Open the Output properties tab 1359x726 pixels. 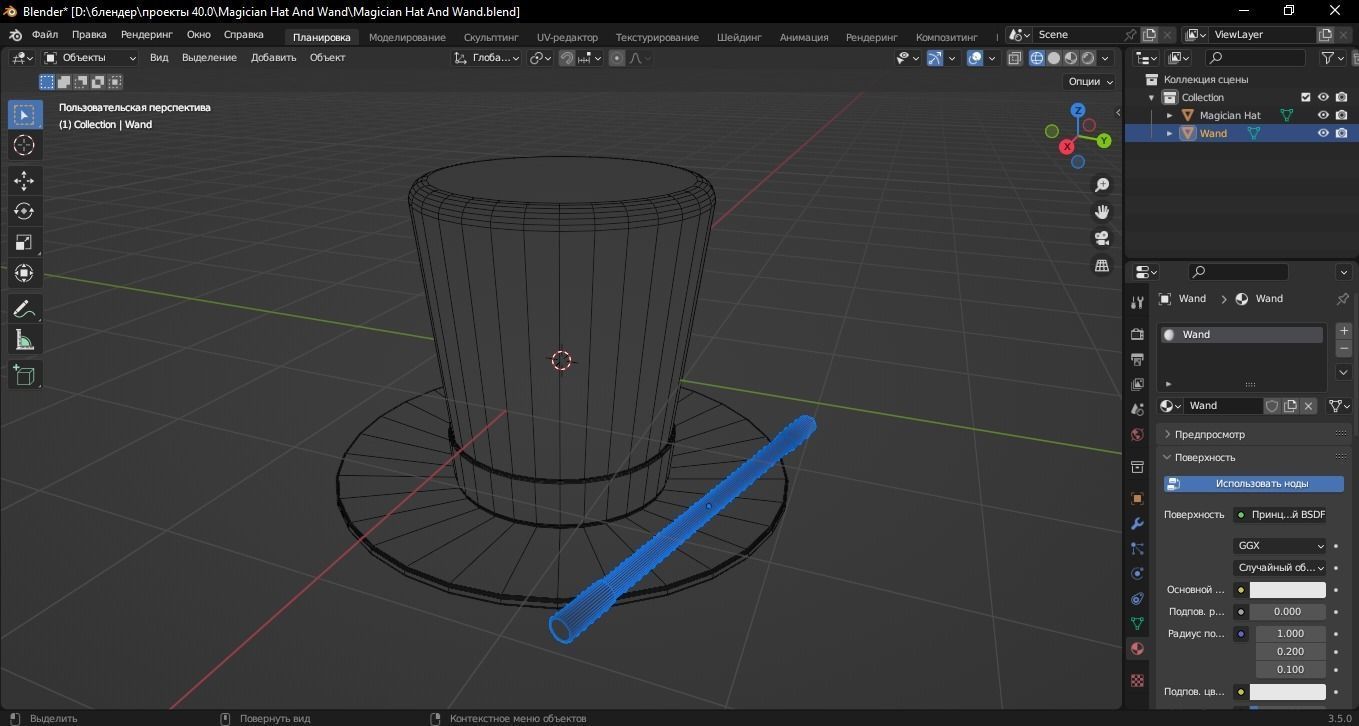click(1137, 359)
